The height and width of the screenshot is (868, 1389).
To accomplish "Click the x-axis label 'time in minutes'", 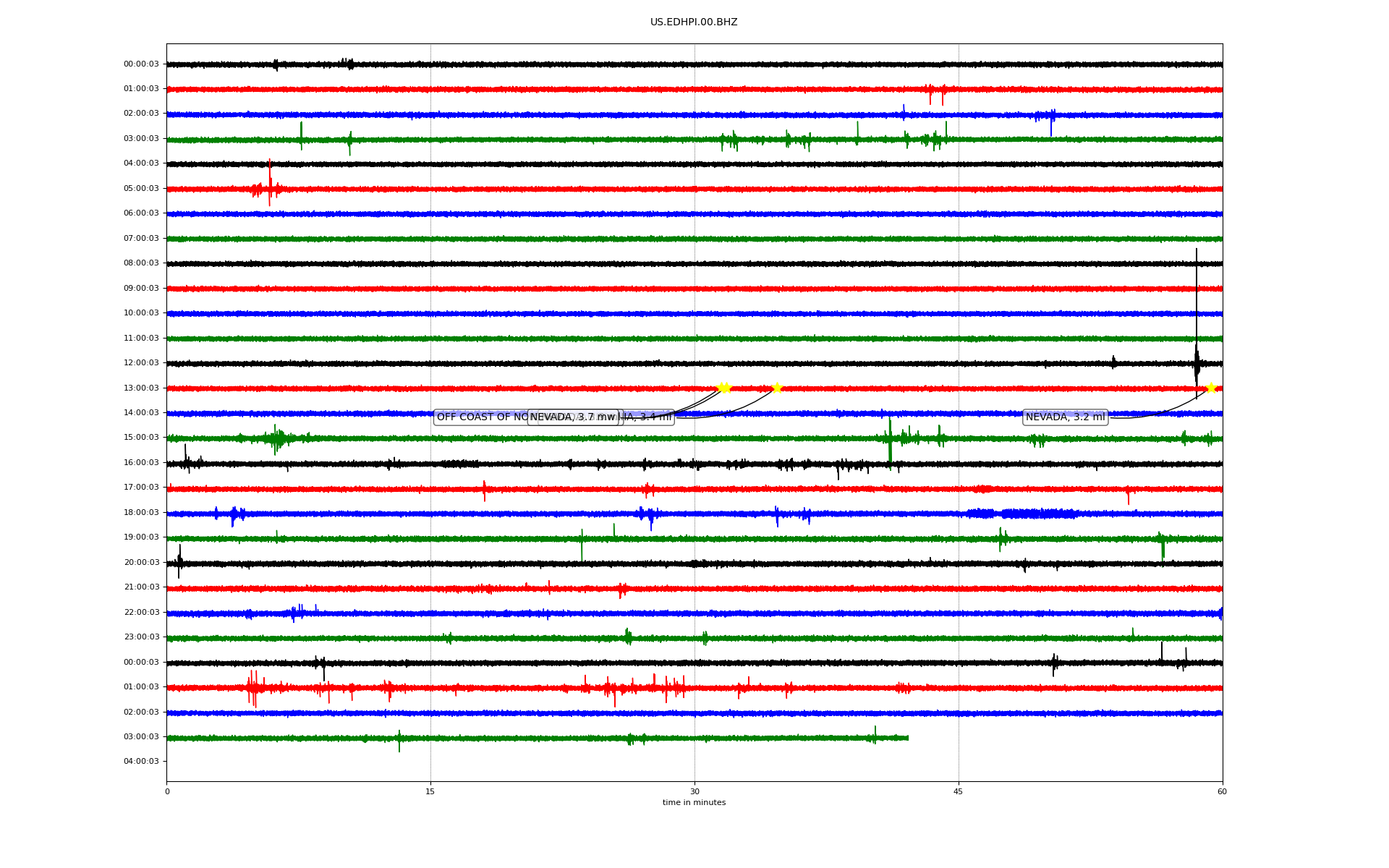I will click(694, 802).
